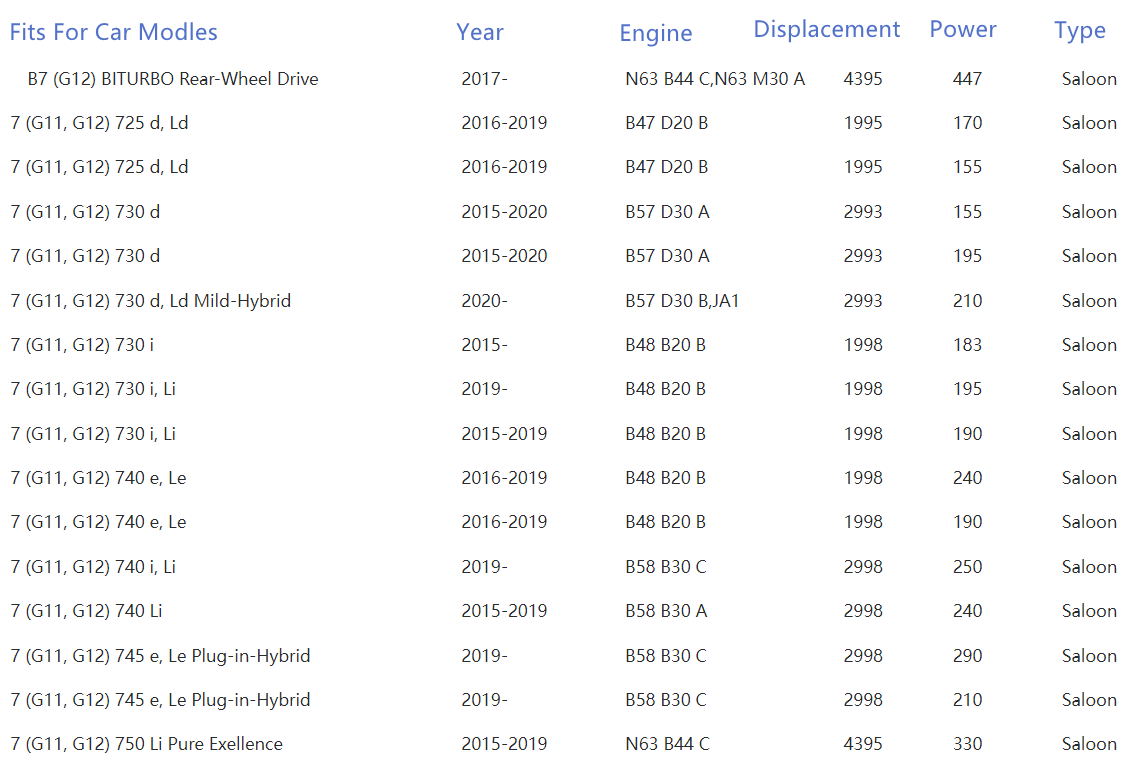
Task: Click the power value 447
Action: [x=967, y=79]
